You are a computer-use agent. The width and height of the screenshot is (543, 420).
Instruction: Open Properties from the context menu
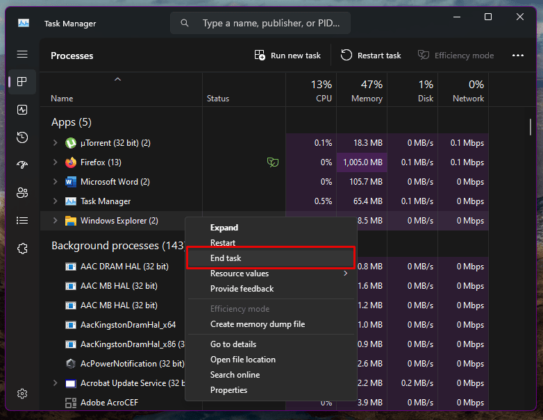point(271,390)
